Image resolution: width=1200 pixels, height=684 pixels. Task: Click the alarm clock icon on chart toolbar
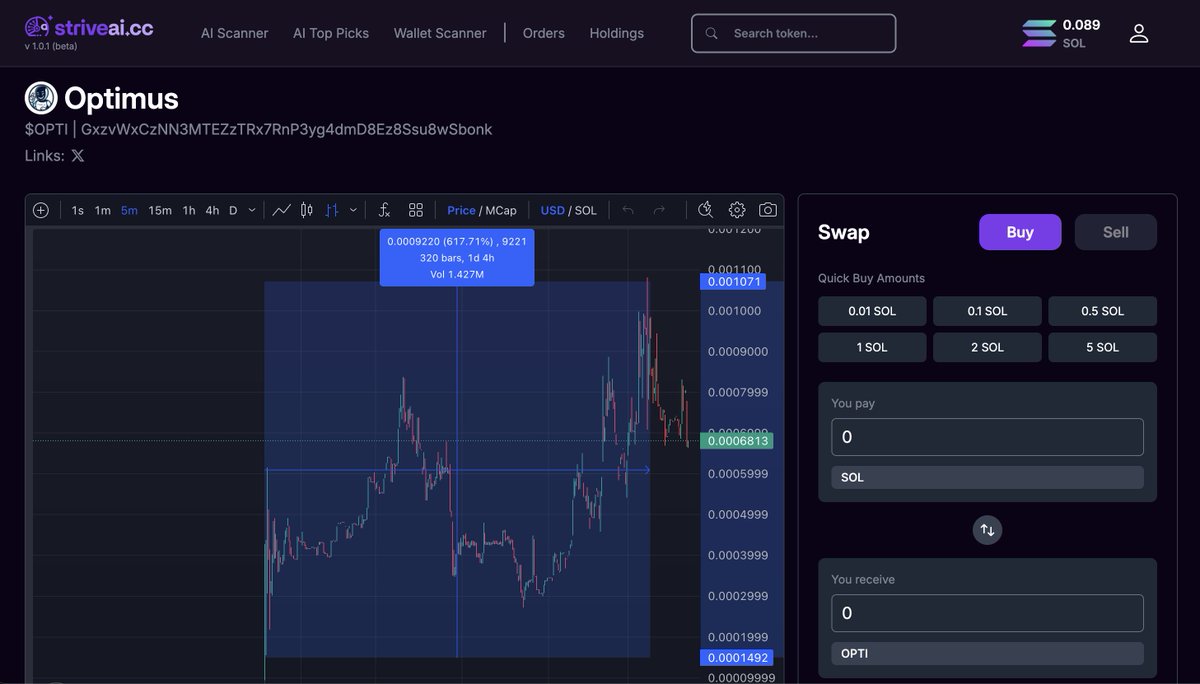(705, 210)
